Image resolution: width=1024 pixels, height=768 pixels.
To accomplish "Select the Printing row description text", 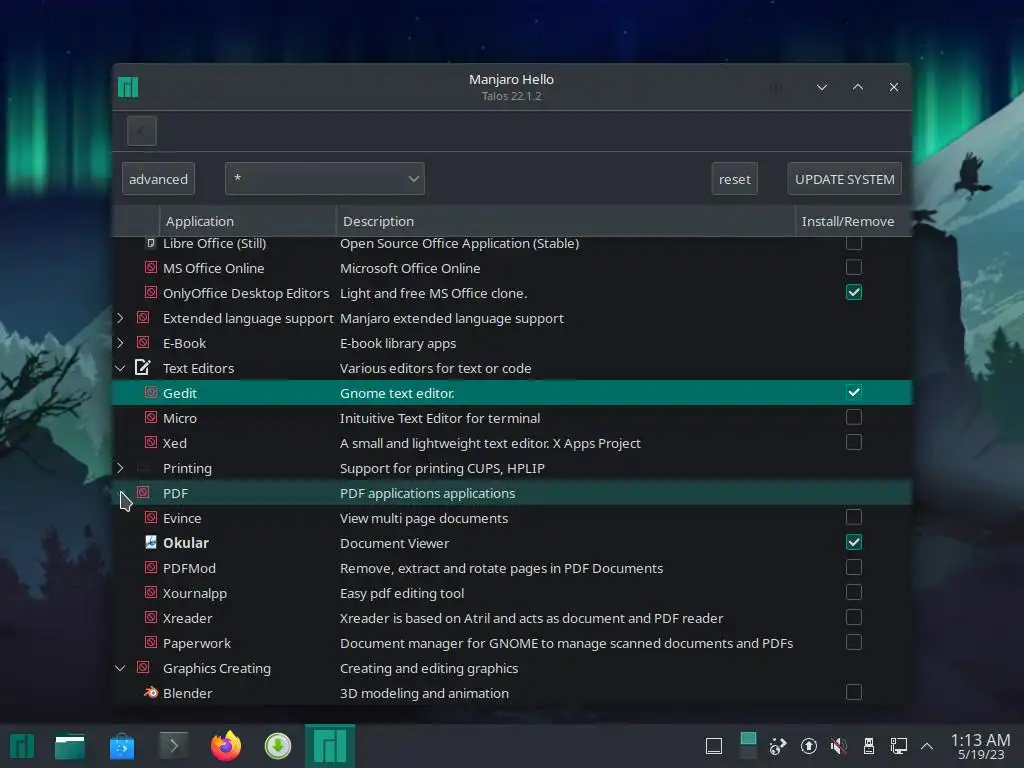I will pyautogui.click(x=442, y=468).
